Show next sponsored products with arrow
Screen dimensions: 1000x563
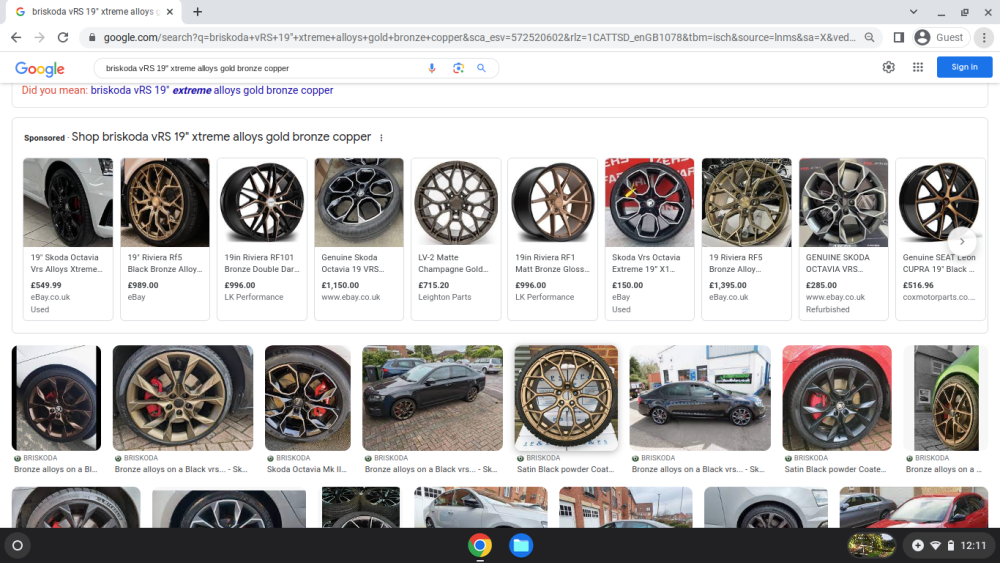point(962,241)
